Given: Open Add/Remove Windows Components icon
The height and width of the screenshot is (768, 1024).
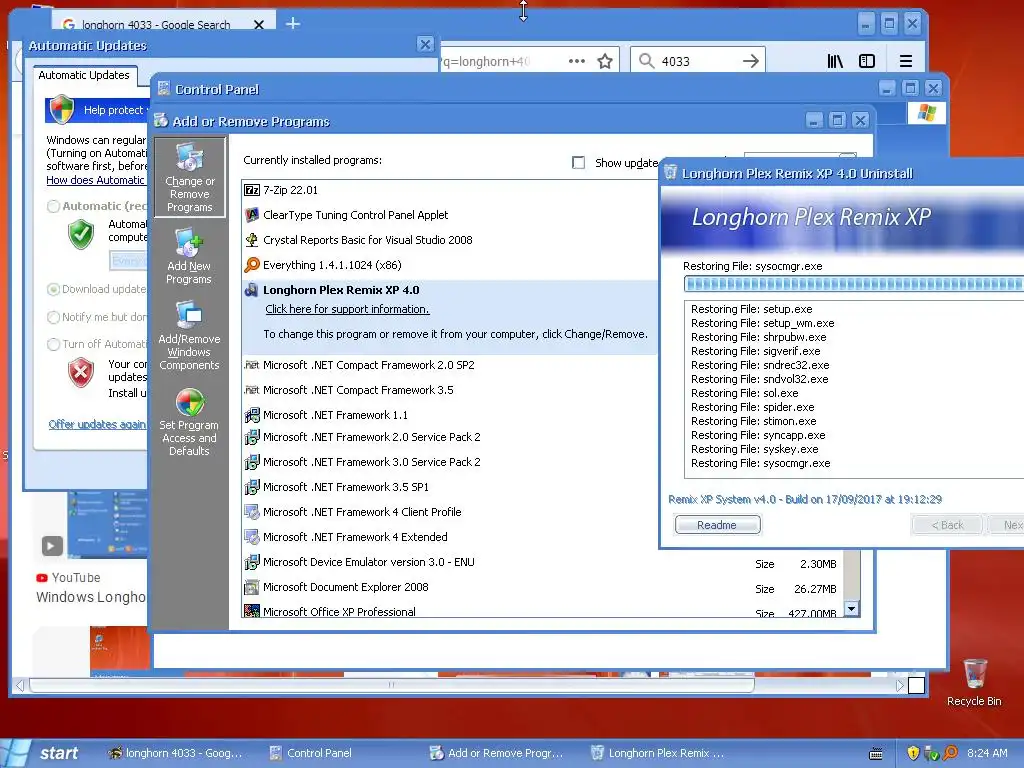Looking at the screenshot, I should [x=189, y=336].
